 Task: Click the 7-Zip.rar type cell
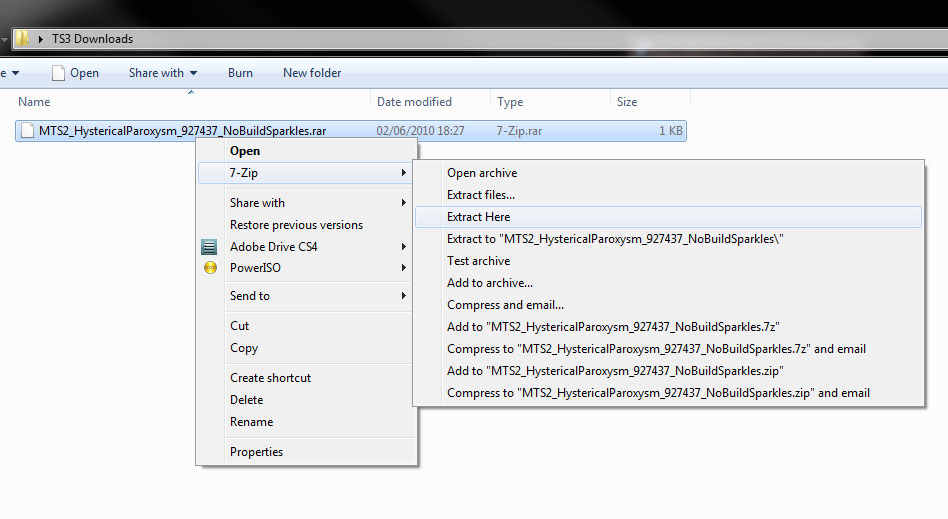(x=519, y=131)
